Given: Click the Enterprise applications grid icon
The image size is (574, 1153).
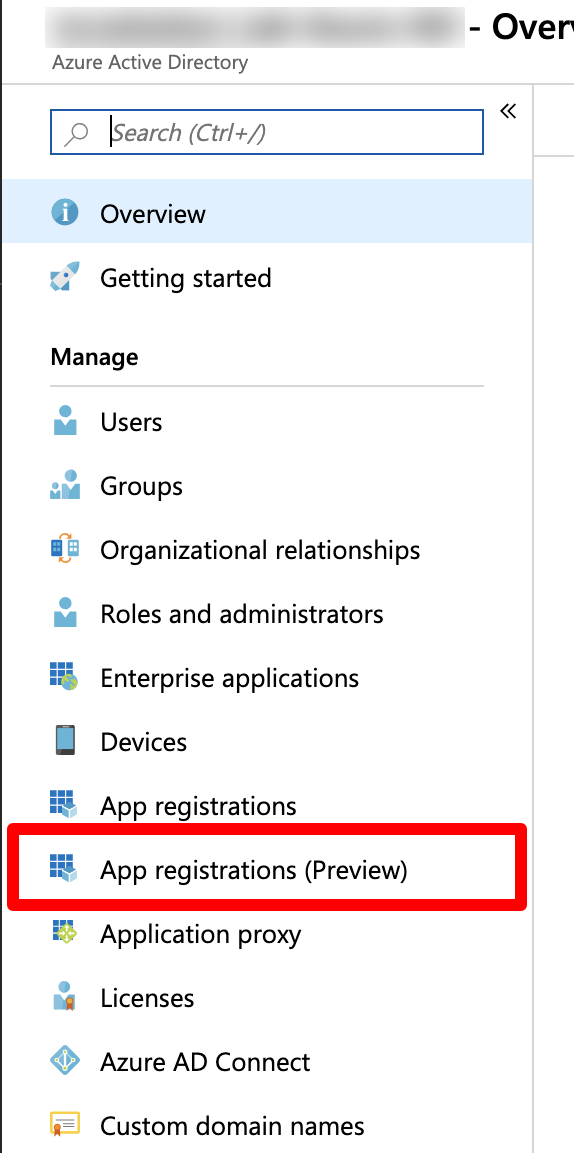Looking at the screenshot, I should click(64, 677).
